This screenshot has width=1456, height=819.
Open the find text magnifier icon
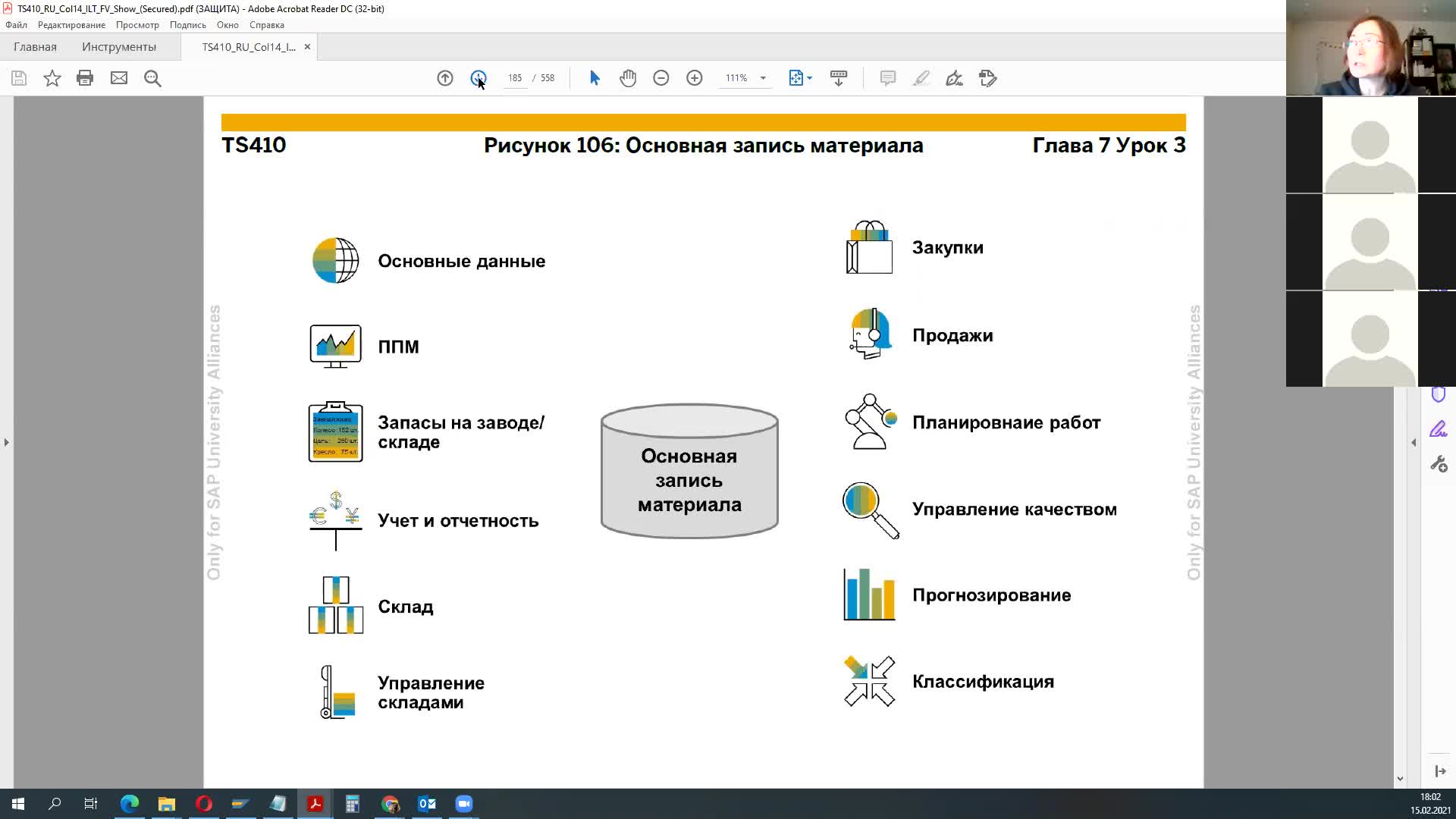(152, 78)
